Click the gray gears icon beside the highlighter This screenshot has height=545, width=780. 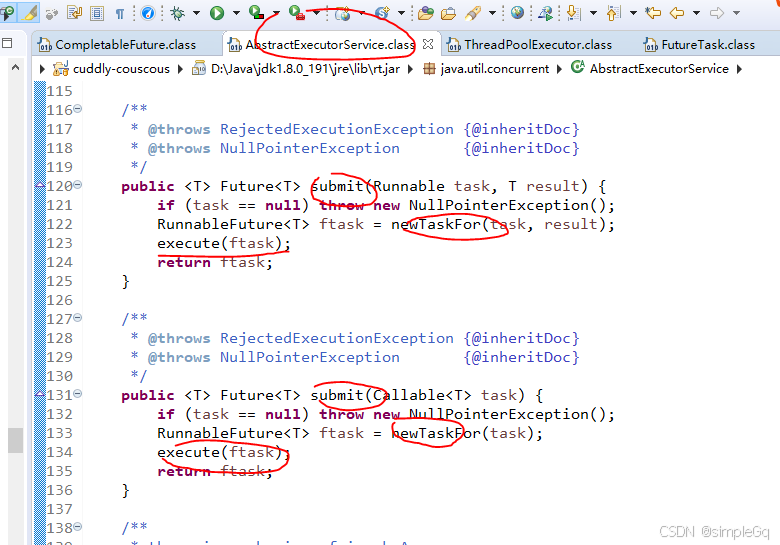point(51,13)
